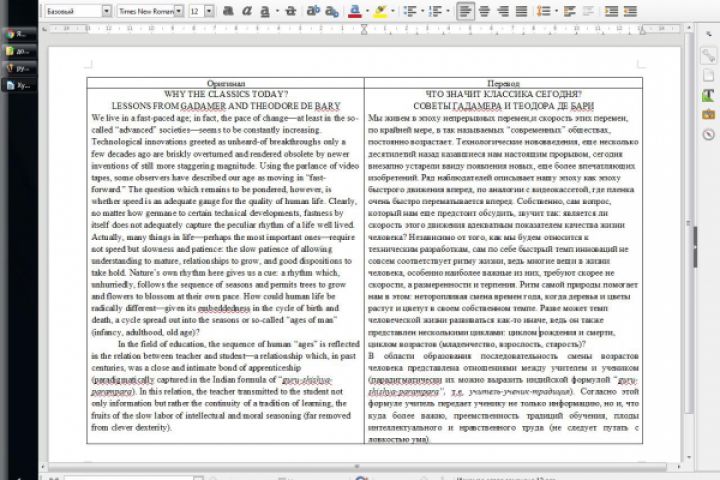Open sidebar Styles panel
The height and width of the screenshot is (480, 720).
[709, 95]
